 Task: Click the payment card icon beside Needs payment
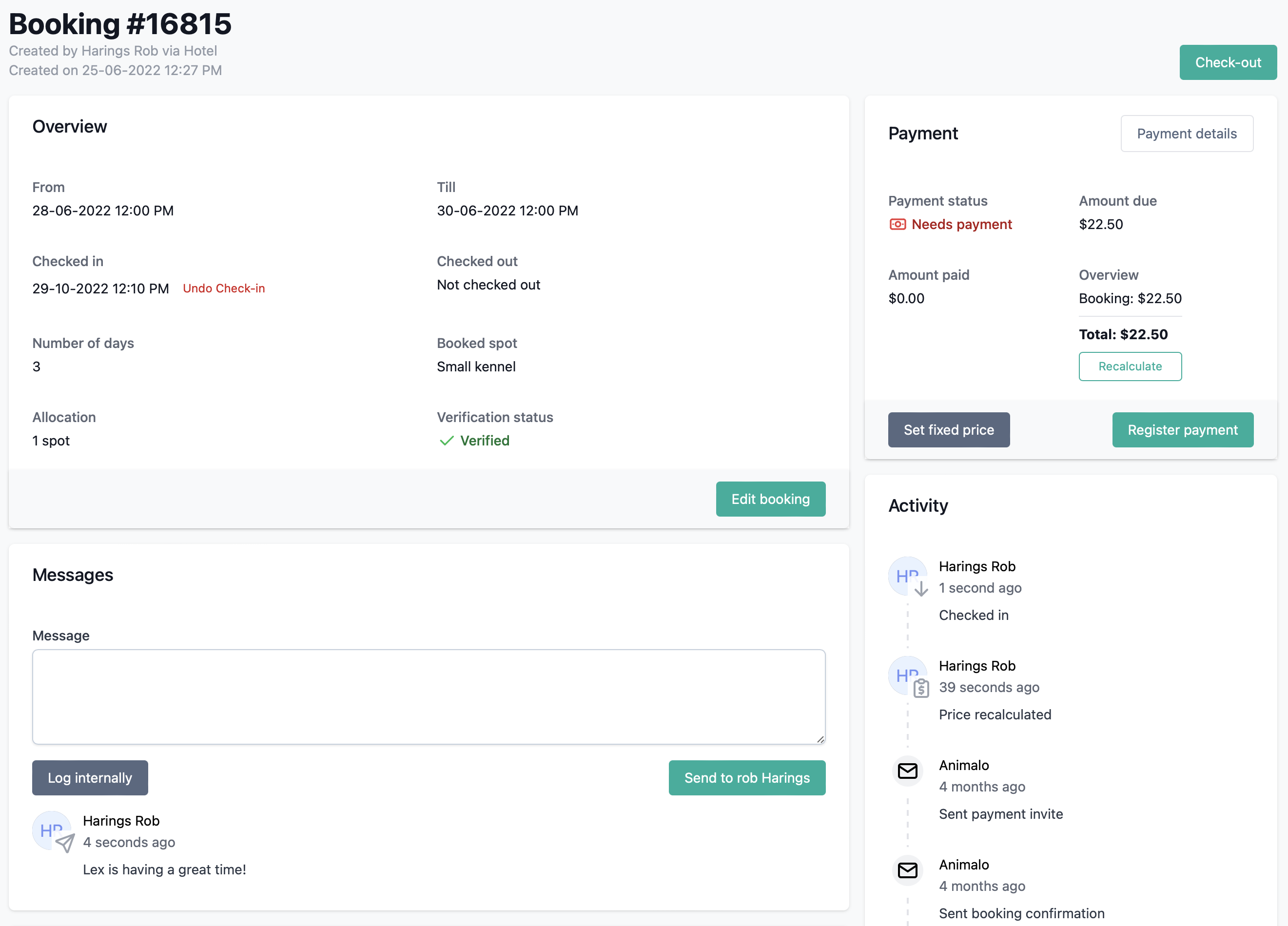(x=898, y=224)
